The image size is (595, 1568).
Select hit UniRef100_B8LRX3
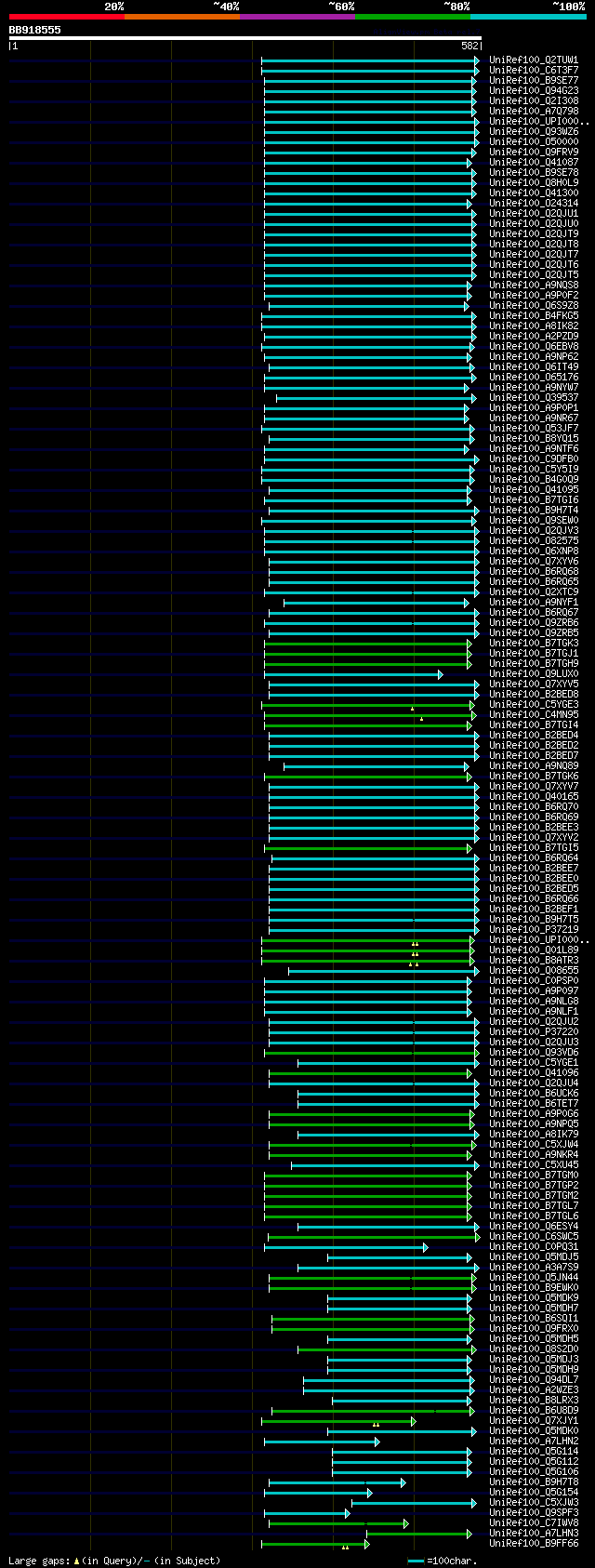534,1400
